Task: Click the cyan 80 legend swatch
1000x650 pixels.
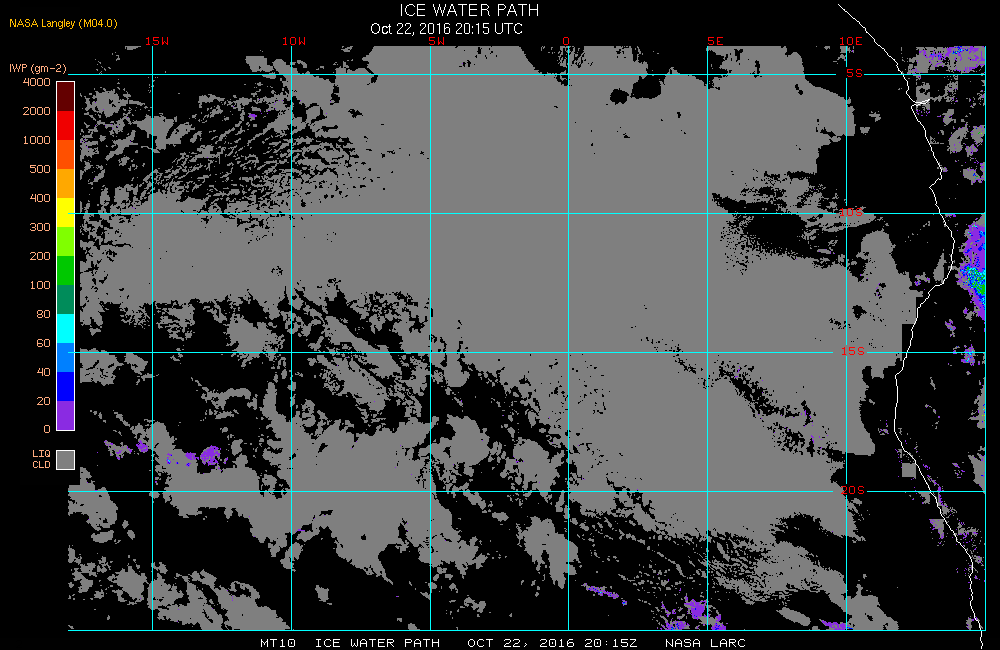Action: (66, 329)
